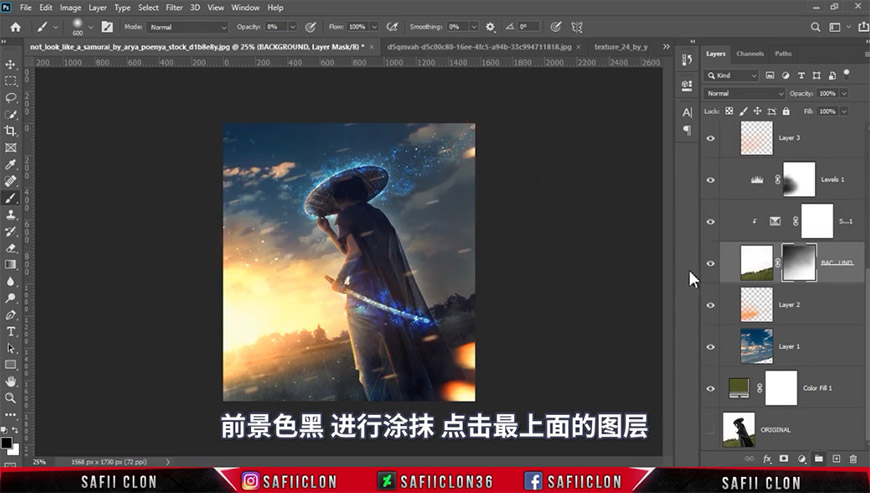Open the blending Mode dropdown in options bar
870x493 pixels.
click(188, 27)
